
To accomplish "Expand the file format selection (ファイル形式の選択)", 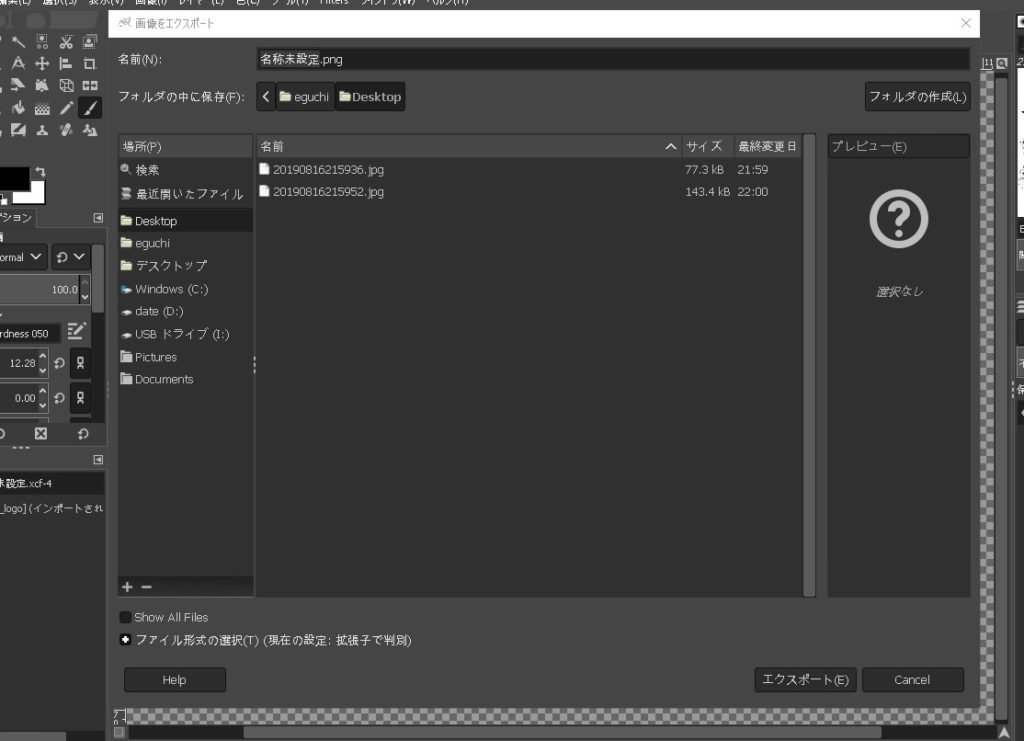I will [x=126, y=640].
